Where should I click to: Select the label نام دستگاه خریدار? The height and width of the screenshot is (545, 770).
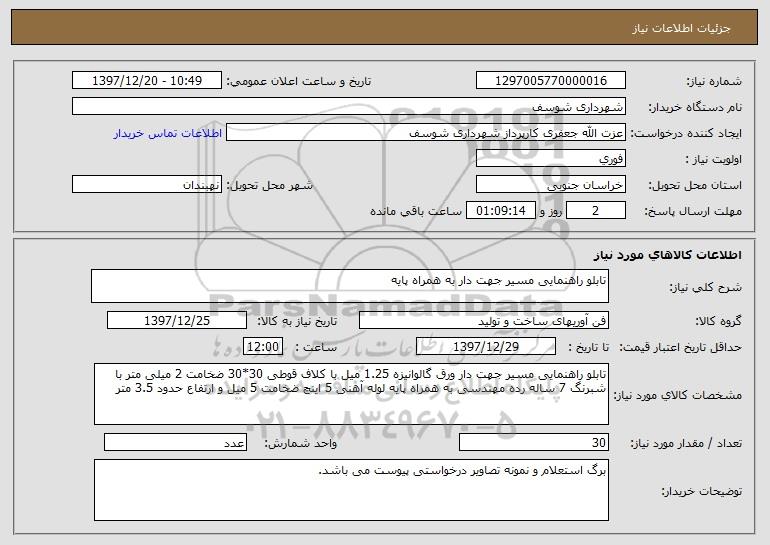click(x=695, y=108)
